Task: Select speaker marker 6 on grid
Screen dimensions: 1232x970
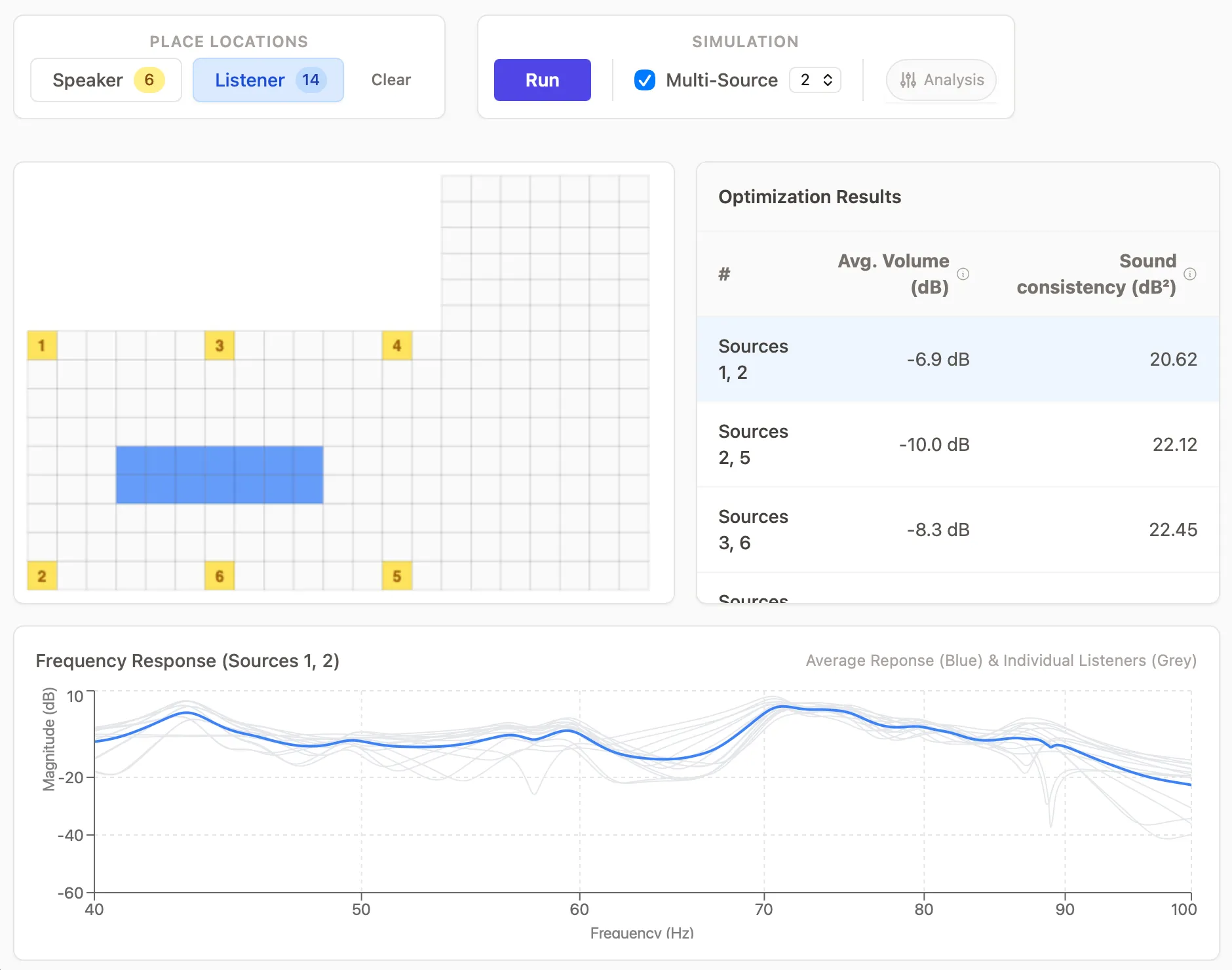Action: coord(220,576)
